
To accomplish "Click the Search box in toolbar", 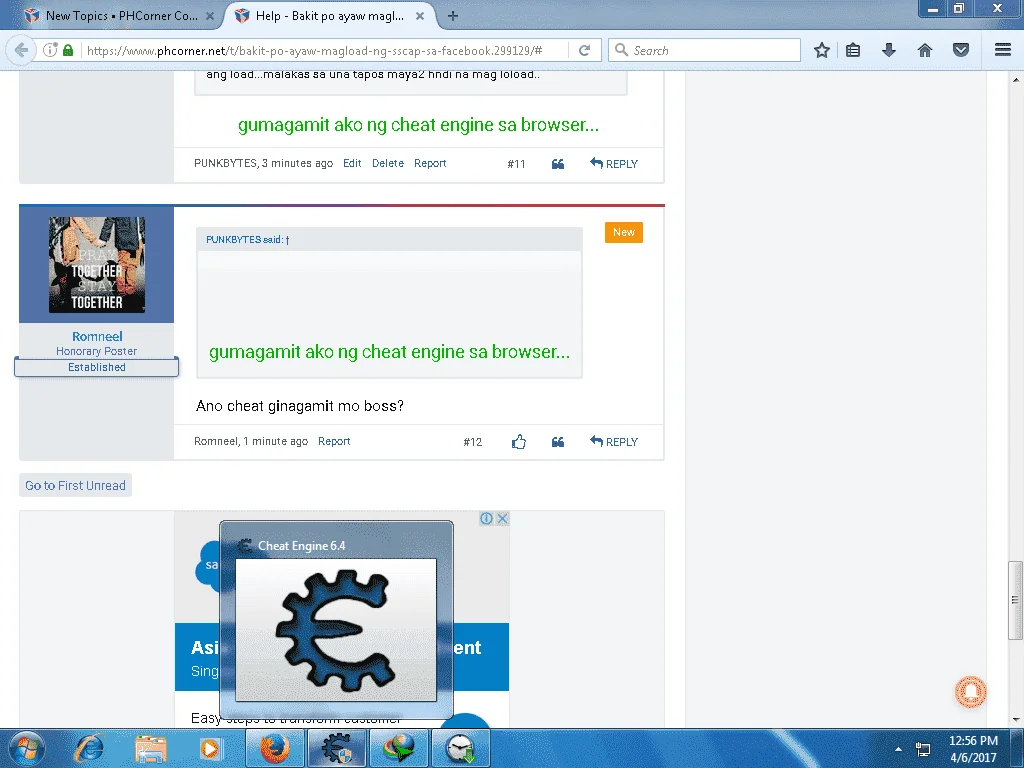I will pos(704,50).
